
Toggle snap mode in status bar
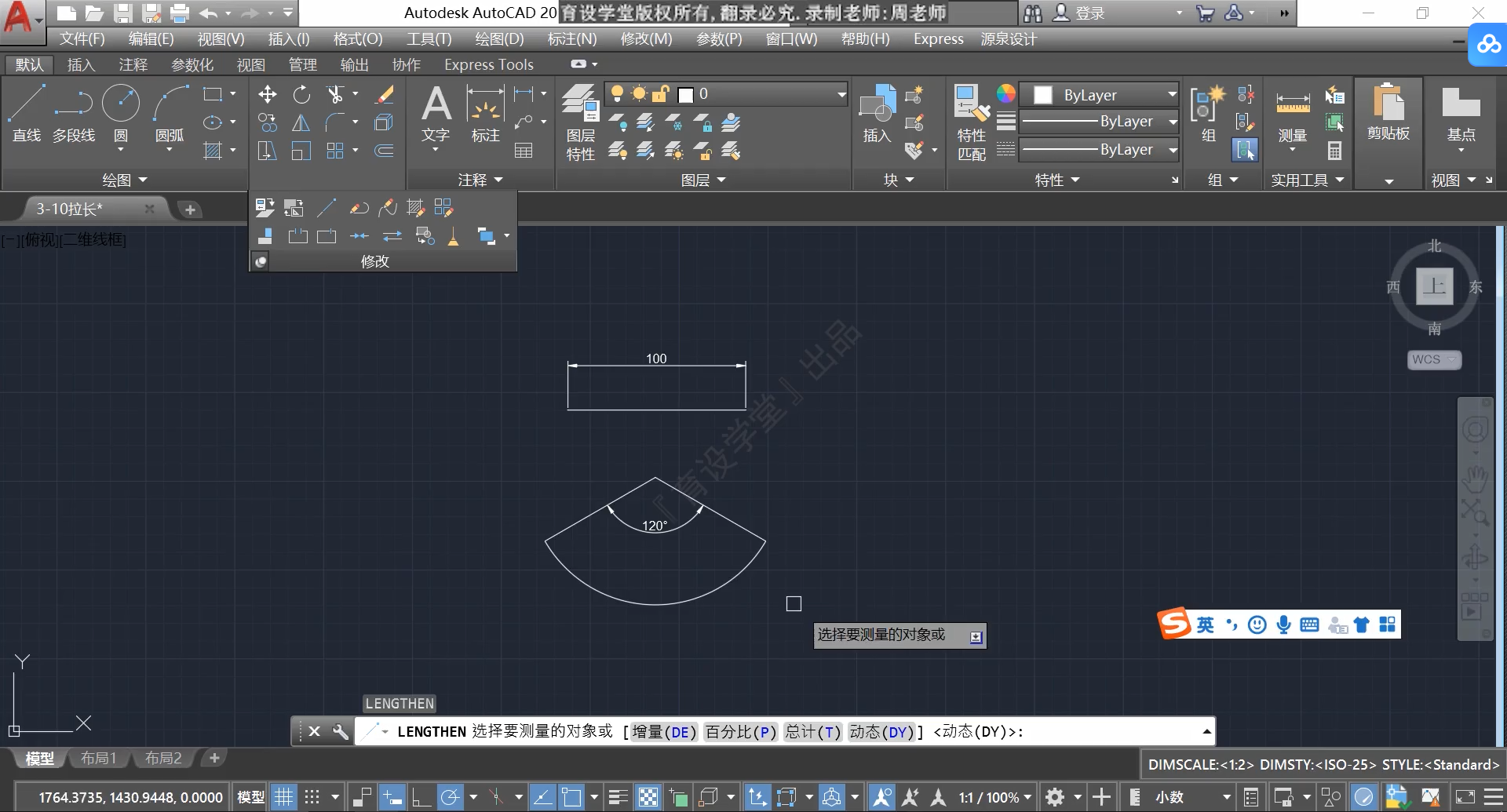(x=312, y=797)
